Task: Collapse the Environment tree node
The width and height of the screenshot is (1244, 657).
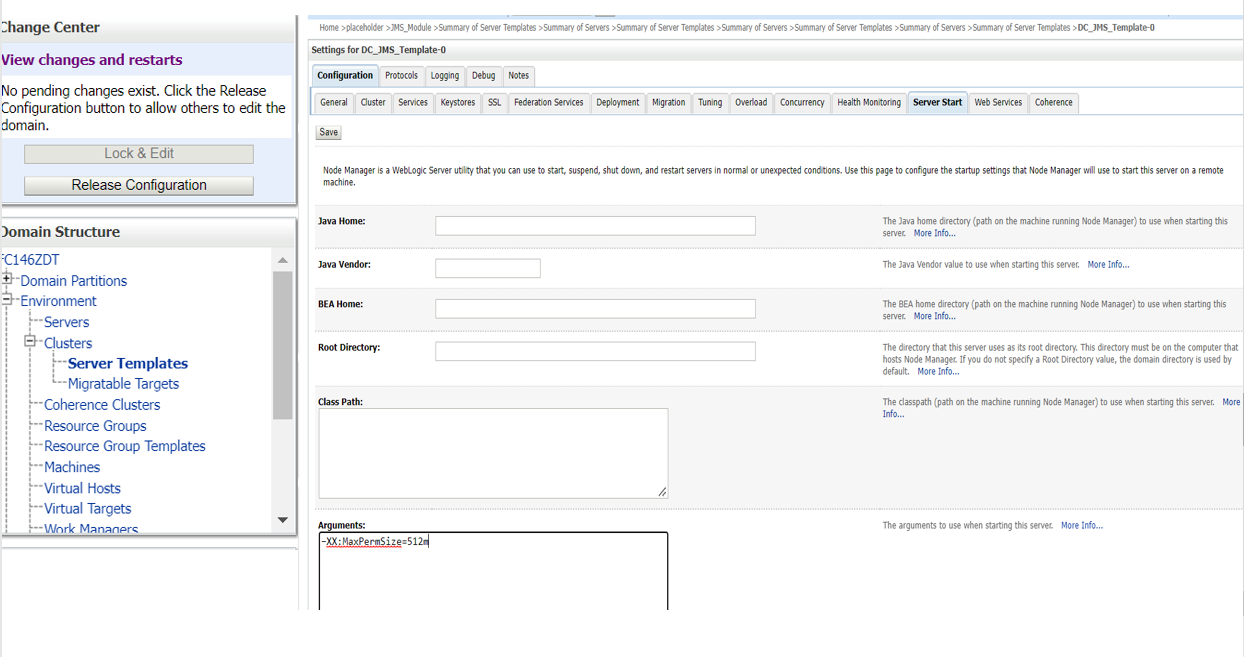Action: [x=8, y=299]
